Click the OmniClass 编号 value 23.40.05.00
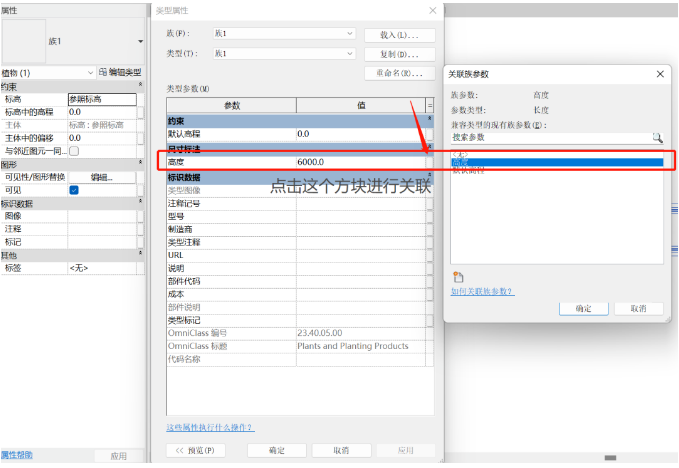679x468 pixels. [361, 333]
